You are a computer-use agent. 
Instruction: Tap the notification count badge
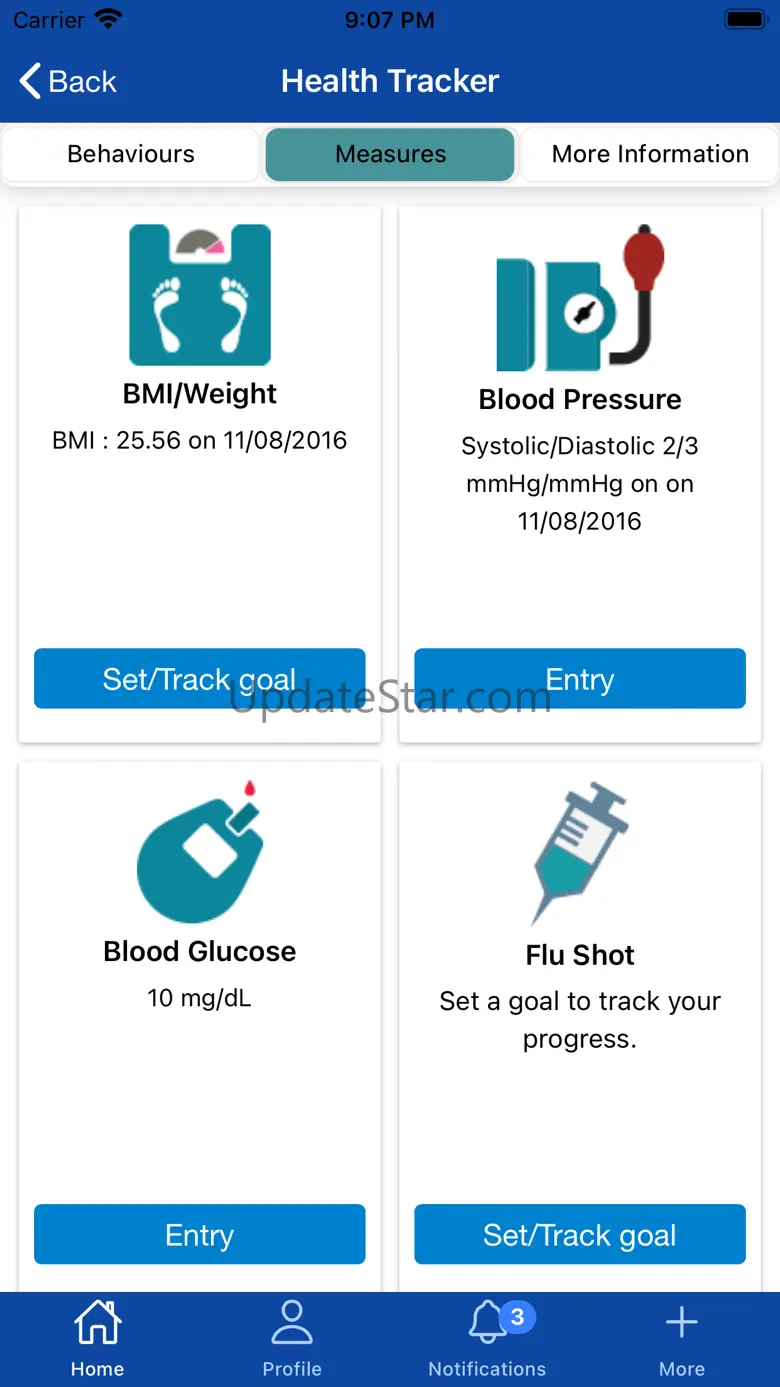pyautogui.click(x=517, y=1317)
